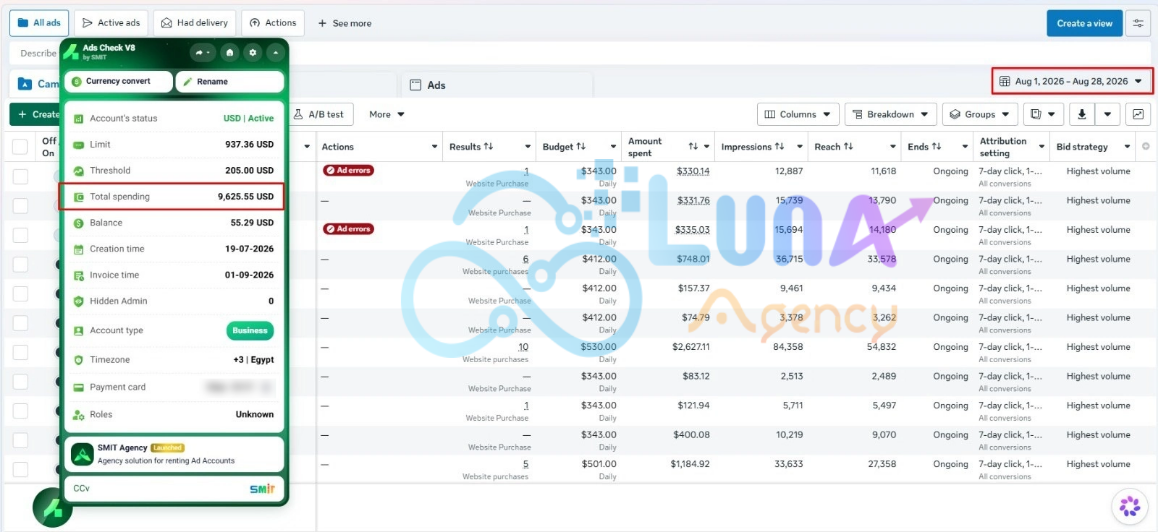The height and width of the screenshot is (532, 1158).
Task: Switch to Had delivery view
Action: 195,23
